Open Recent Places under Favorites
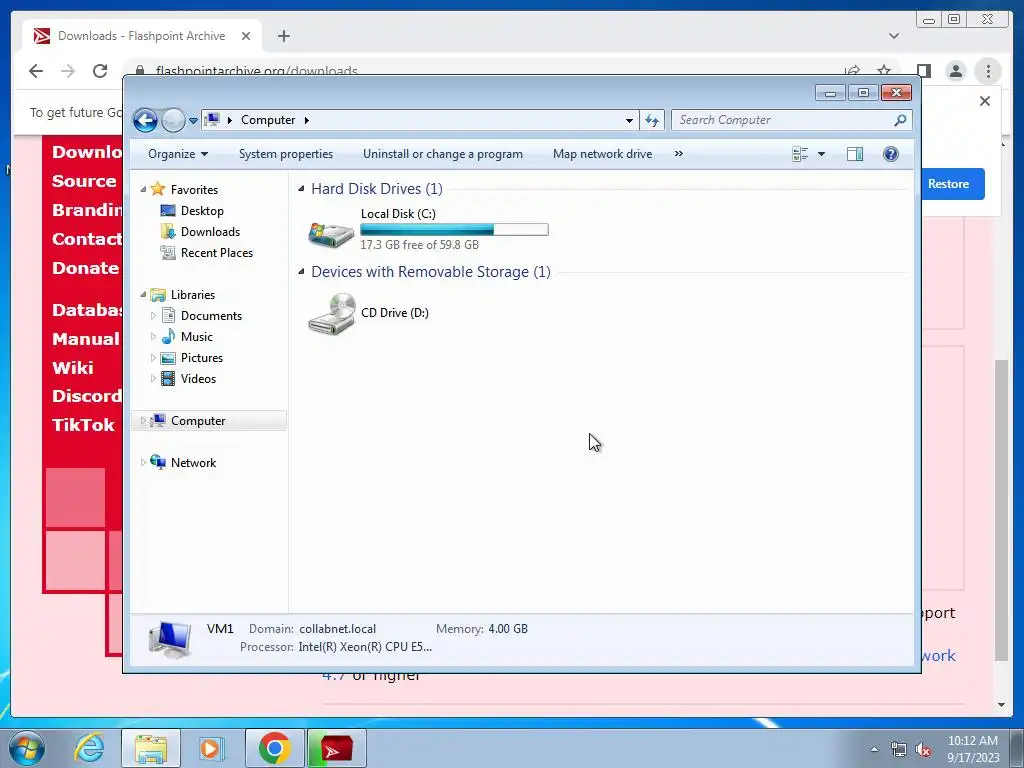 point(216,253)
